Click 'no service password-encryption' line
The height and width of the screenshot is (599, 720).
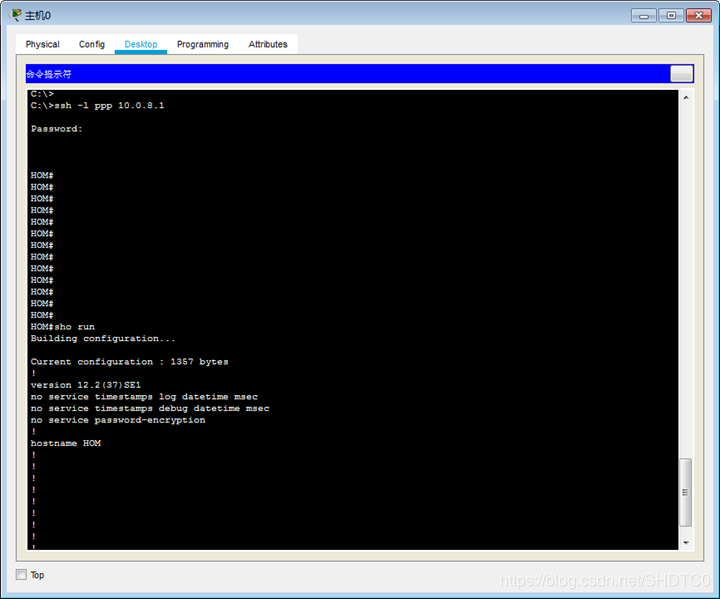tap(118, 420)
